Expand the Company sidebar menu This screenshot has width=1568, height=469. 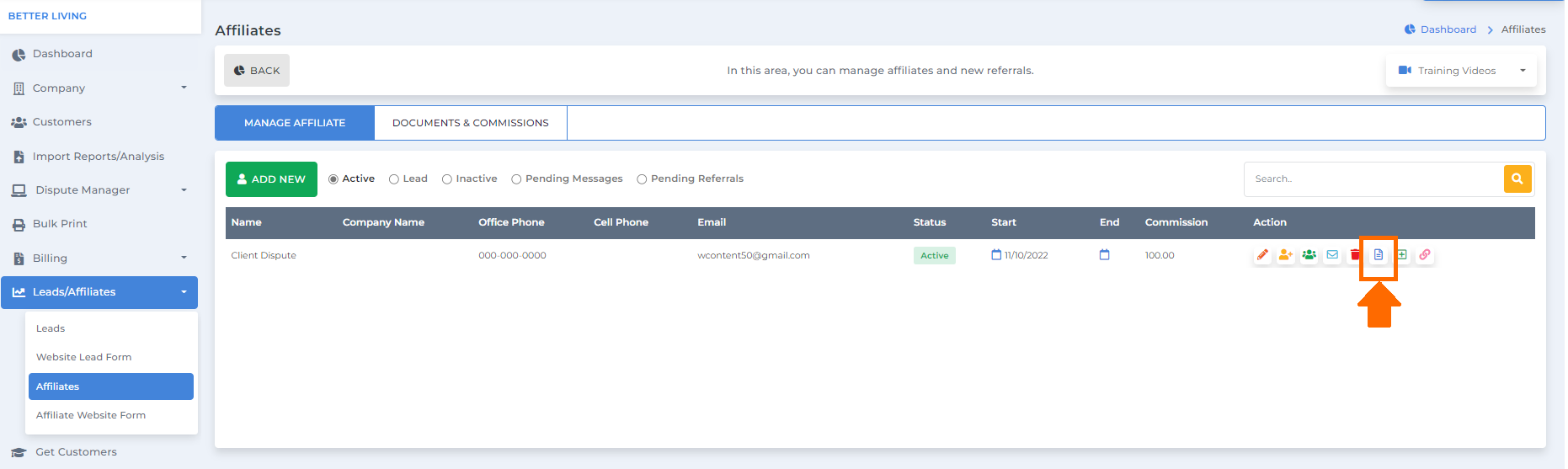pyautogui.click(x=99, y=88)
